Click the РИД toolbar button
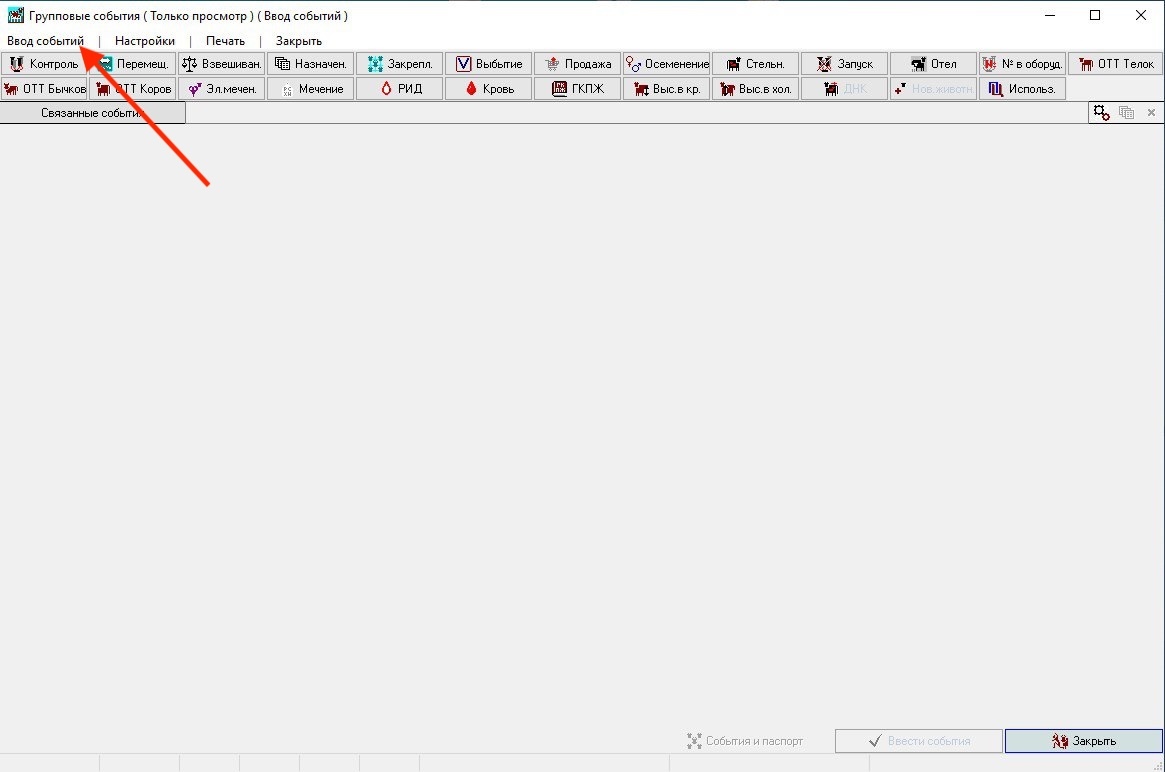The height and width of the screenshot is (772, 1165). click(400, 88)
